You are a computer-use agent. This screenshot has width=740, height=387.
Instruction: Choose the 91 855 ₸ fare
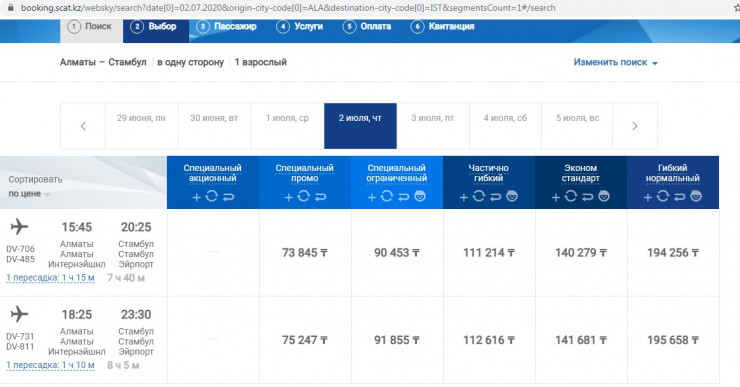pyautogui.click(x=397, y=340)
